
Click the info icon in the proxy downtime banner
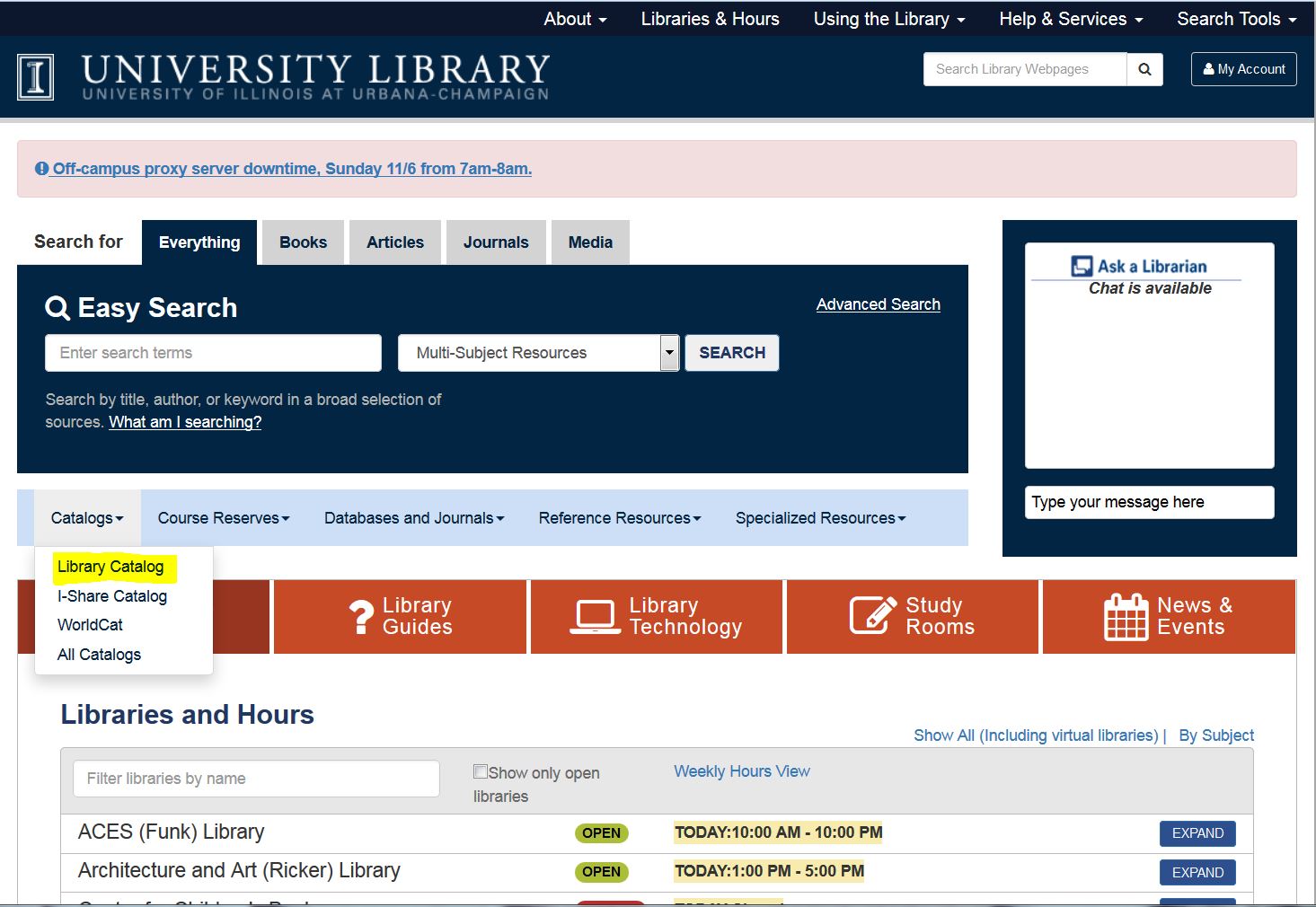click(41, 167)
